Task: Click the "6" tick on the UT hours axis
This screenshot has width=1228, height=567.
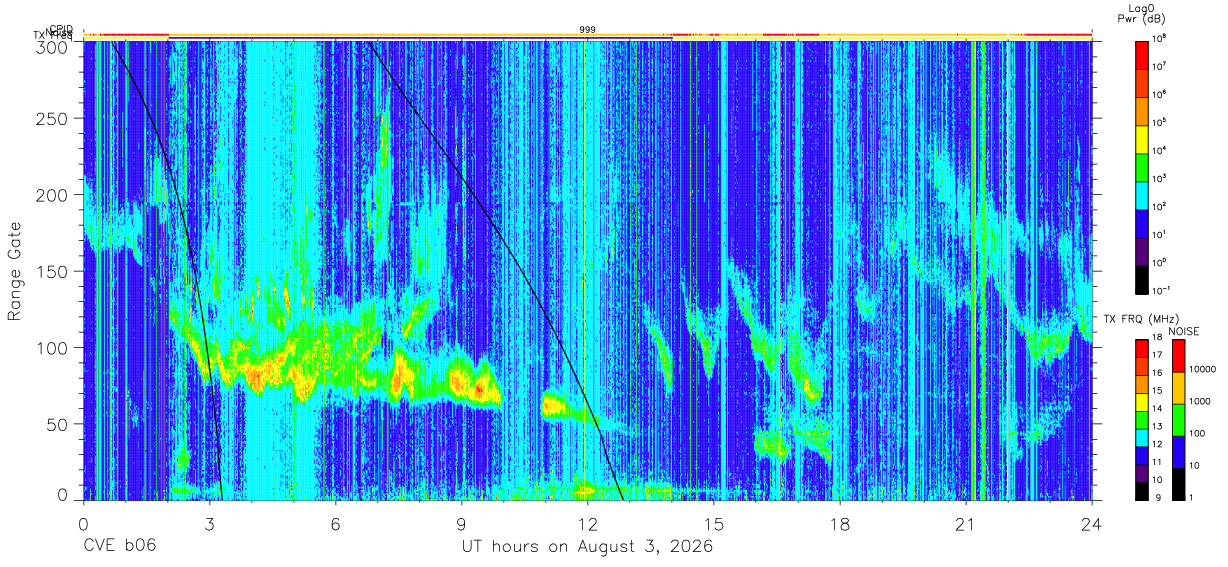Action: pyautogui.click(x=336, y=524)
